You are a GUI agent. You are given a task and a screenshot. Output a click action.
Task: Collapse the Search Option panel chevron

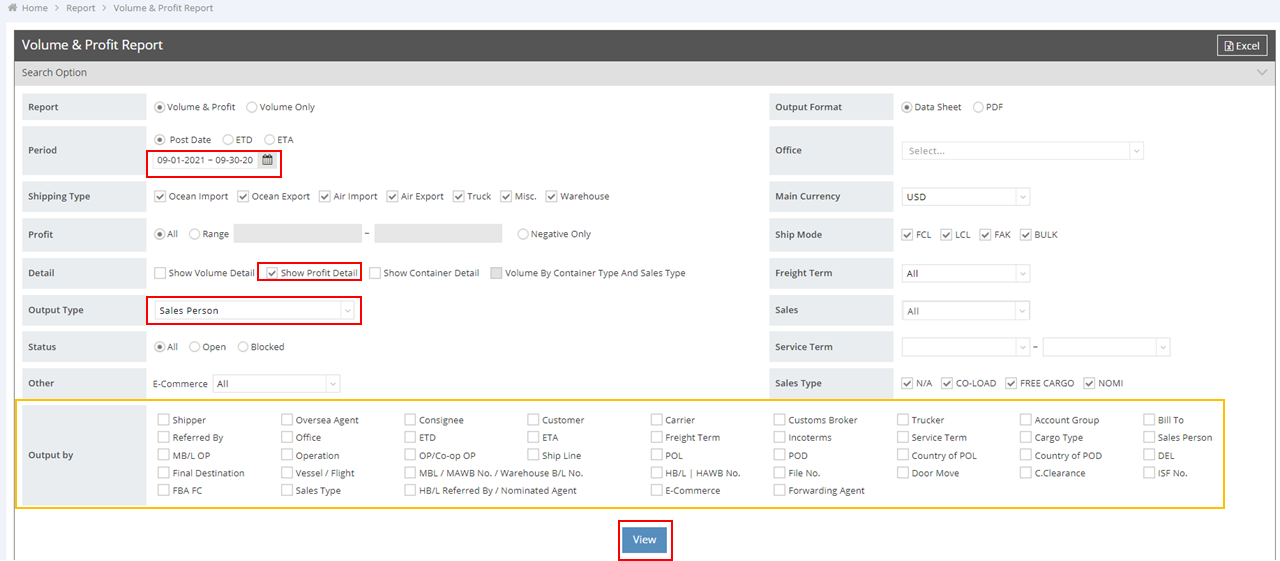pos(1261,73)
